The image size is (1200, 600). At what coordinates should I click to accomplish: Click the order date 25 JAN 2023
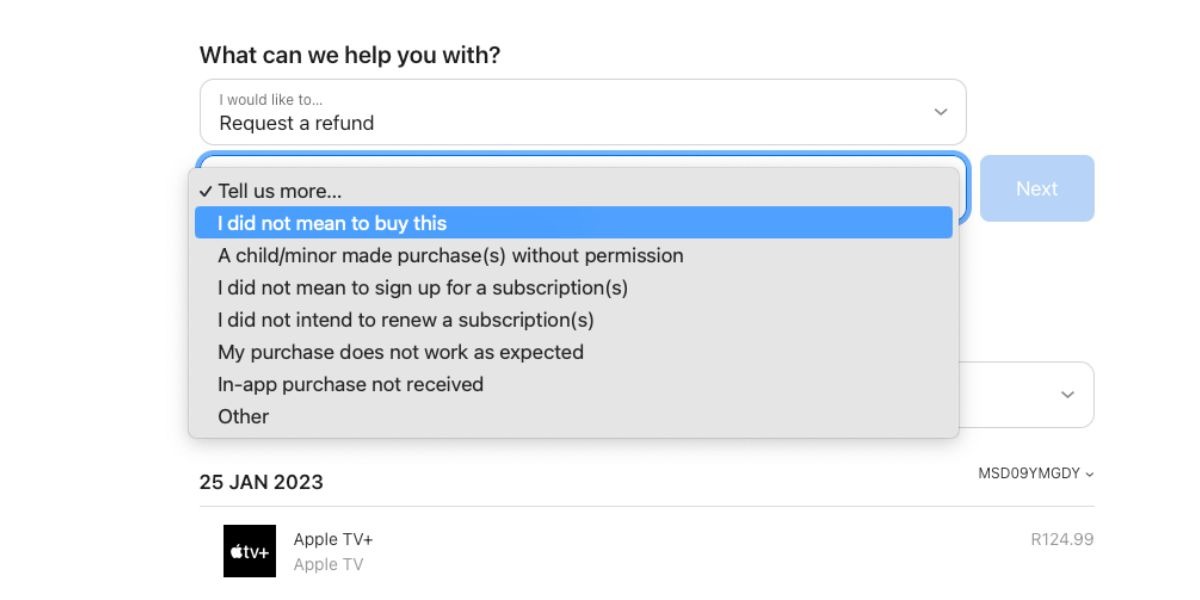click(260, 482)
